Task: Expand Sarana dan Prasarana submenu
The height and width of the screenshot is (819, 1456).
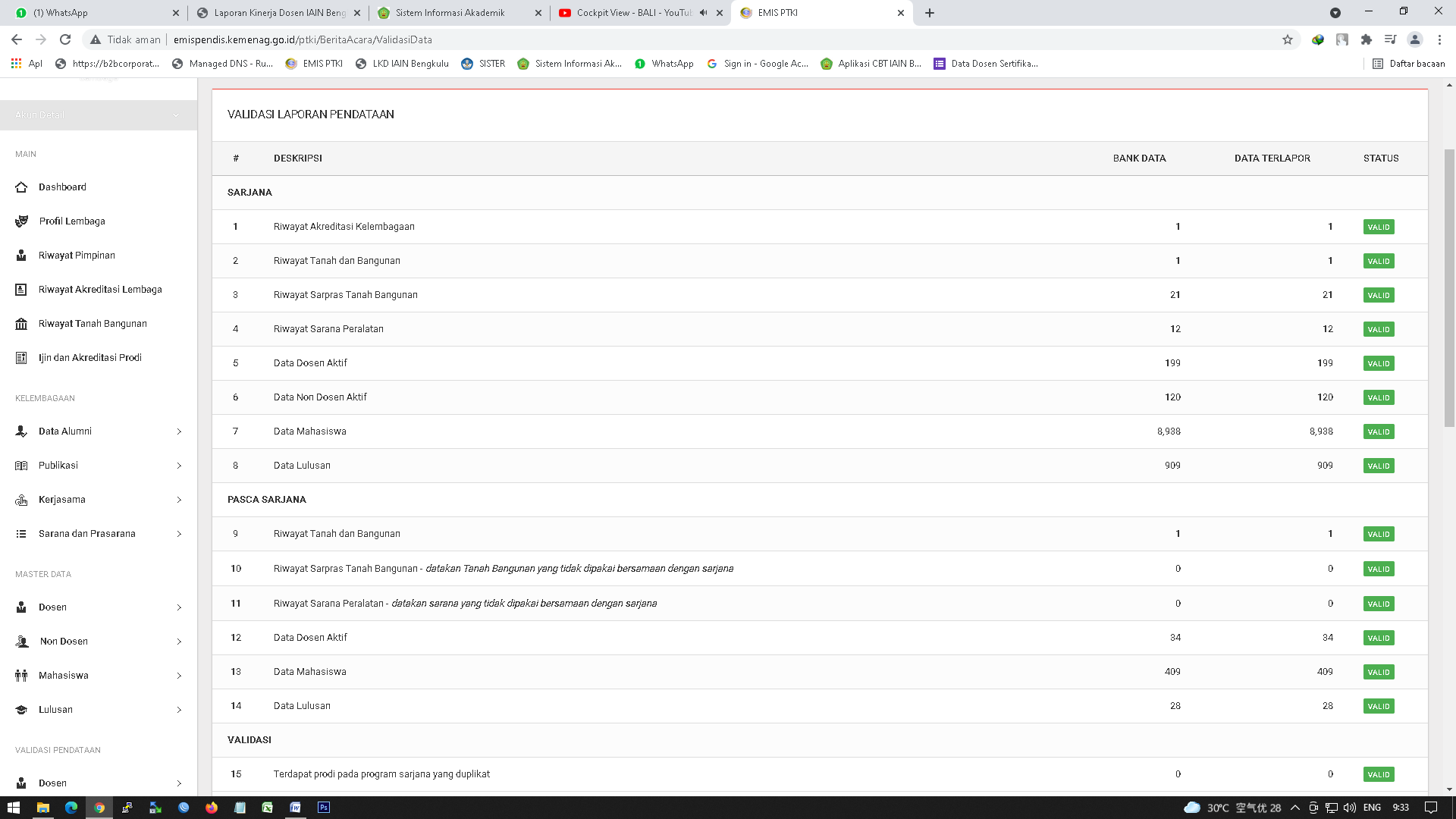Action: [179, 534]
